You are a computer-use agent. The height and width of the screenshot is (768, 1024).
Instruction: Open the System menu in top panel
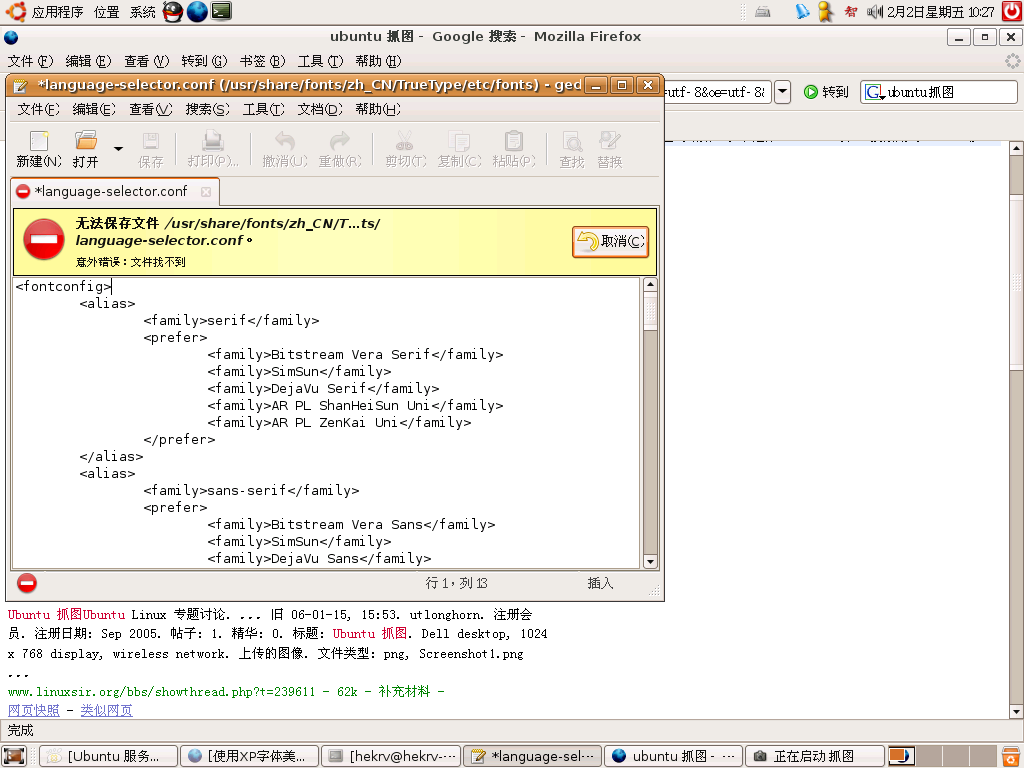(142, 12)
